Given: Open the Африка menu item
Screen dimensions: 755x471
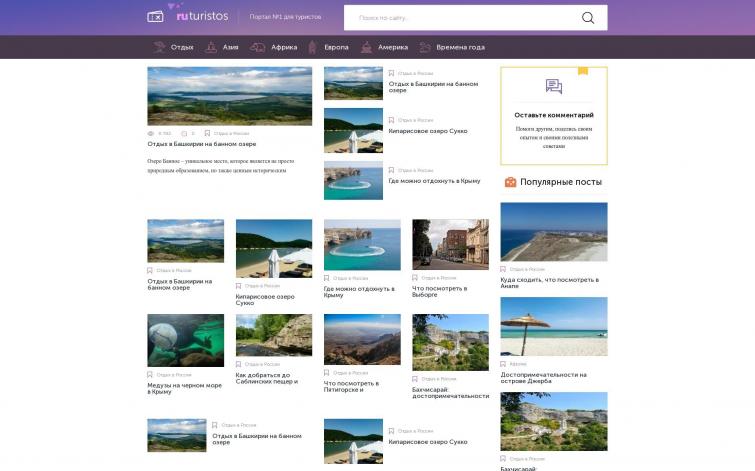Looking at the screenshot, I should pyautogui.click(x=284, y=47).
